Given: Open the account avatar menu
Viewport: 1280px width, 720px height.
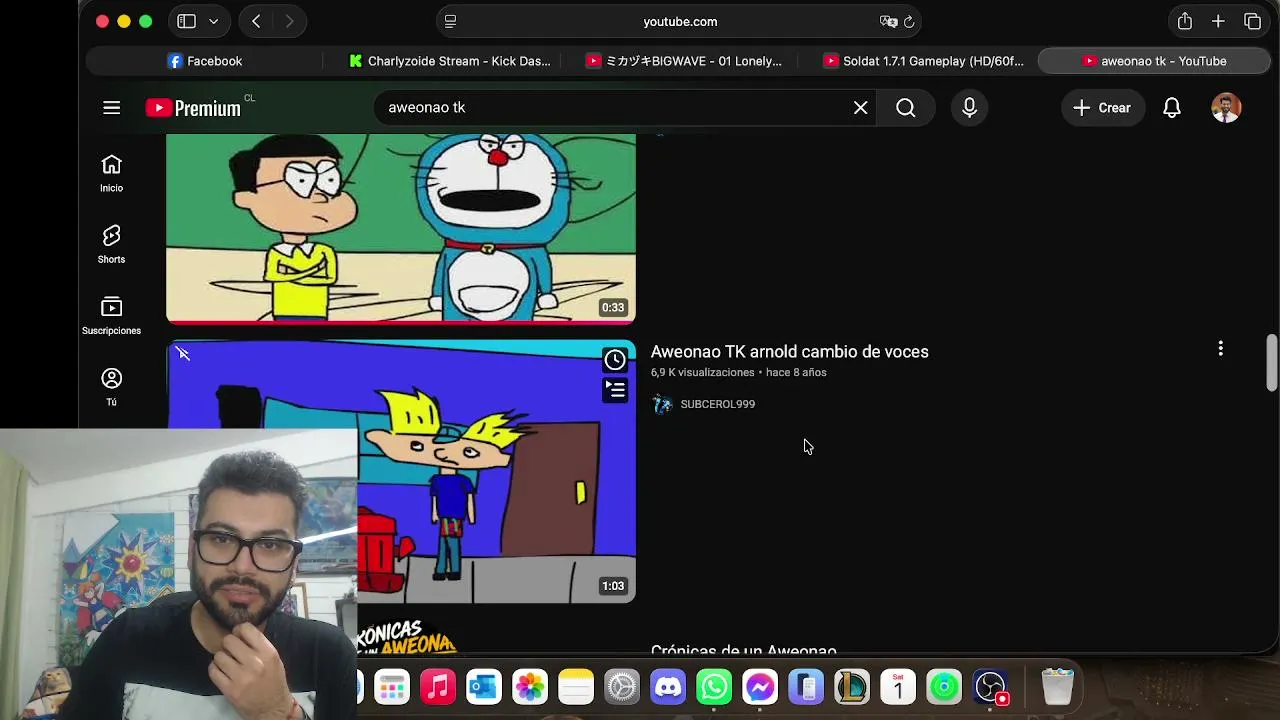Looking at the screenshot, I should coord(1226,108).
